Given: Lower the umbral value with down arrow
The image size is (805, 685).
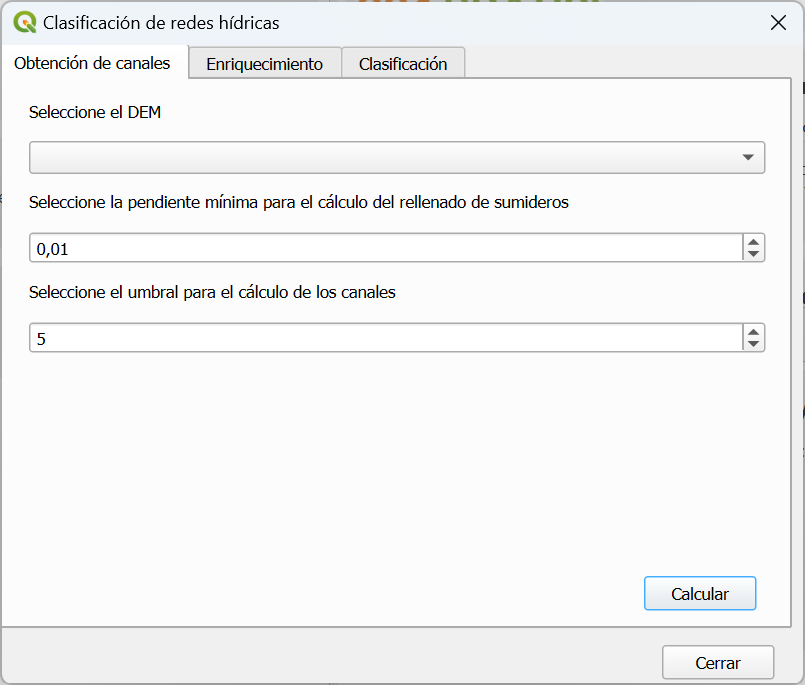Looking at the screenshot, I should point(754,344).
